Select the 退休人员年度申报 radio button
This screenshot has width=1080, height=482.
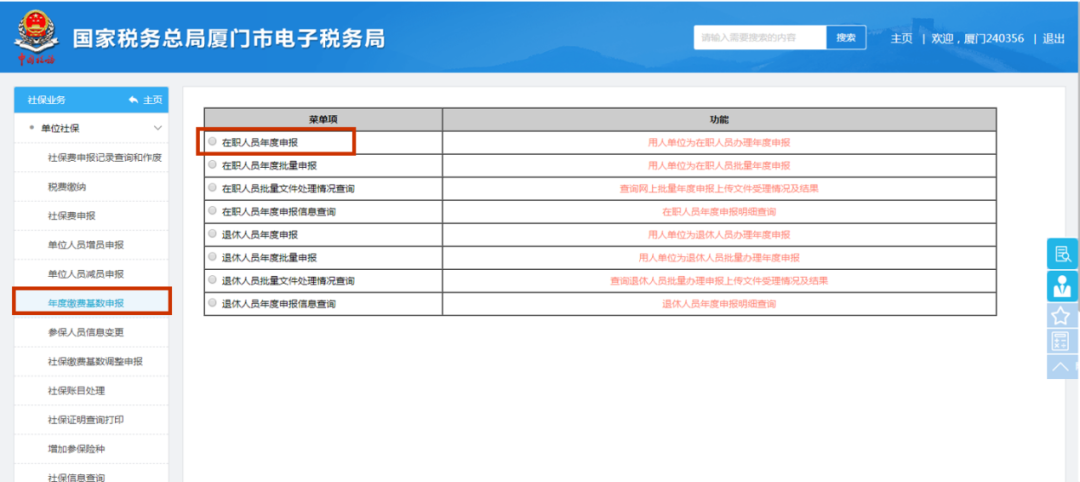click(212, 234)
